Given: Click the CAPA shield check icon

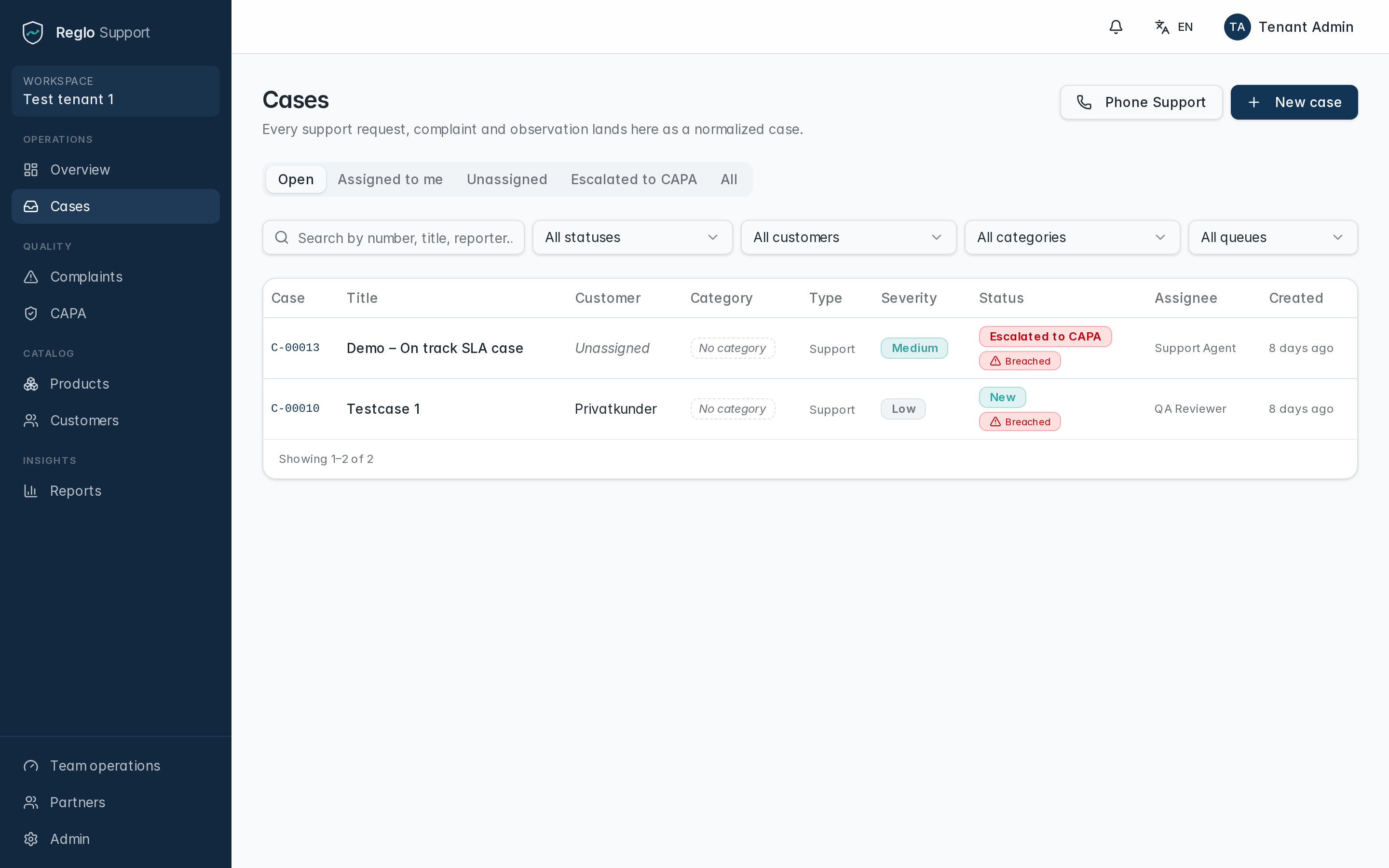Looking at the screenshot, I should coord(31,313).
